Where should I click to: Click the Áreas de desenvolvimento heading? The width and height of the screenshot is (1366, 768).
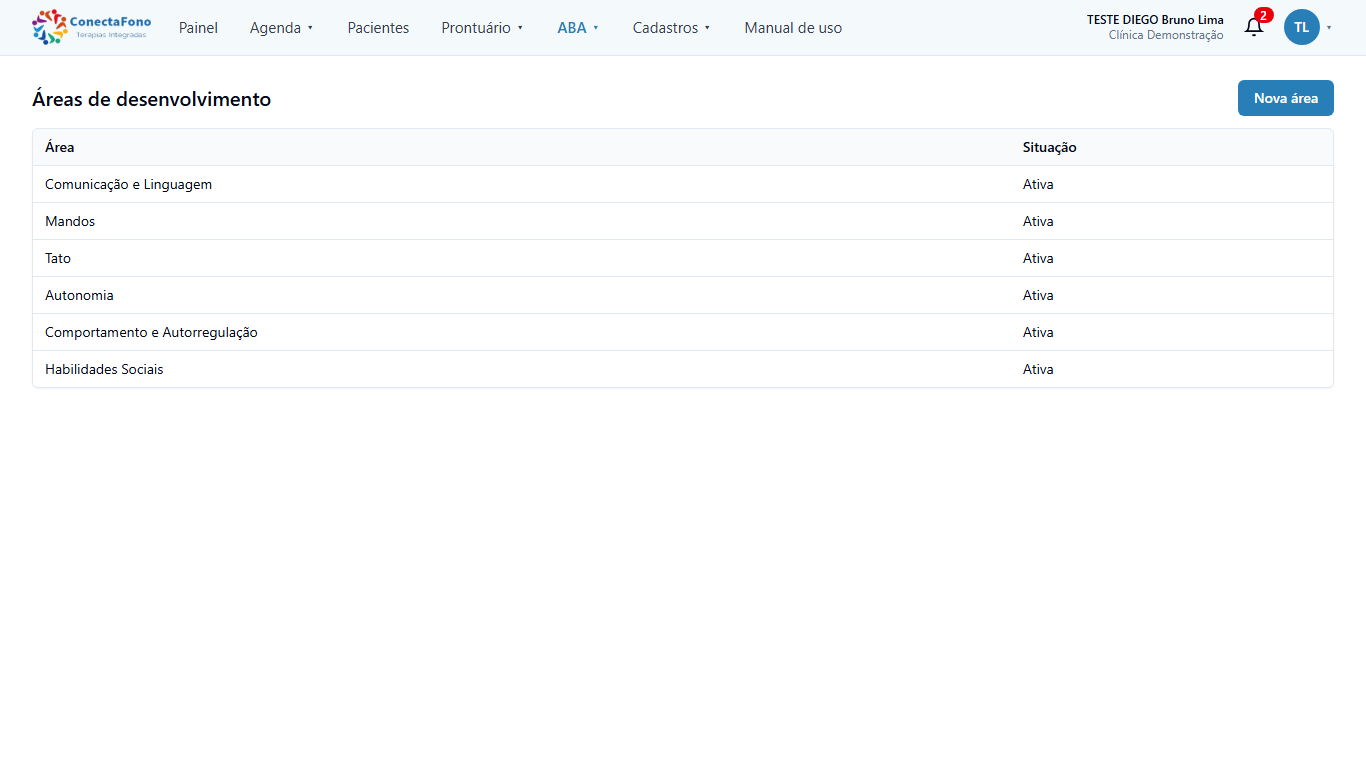click(152, 99)
